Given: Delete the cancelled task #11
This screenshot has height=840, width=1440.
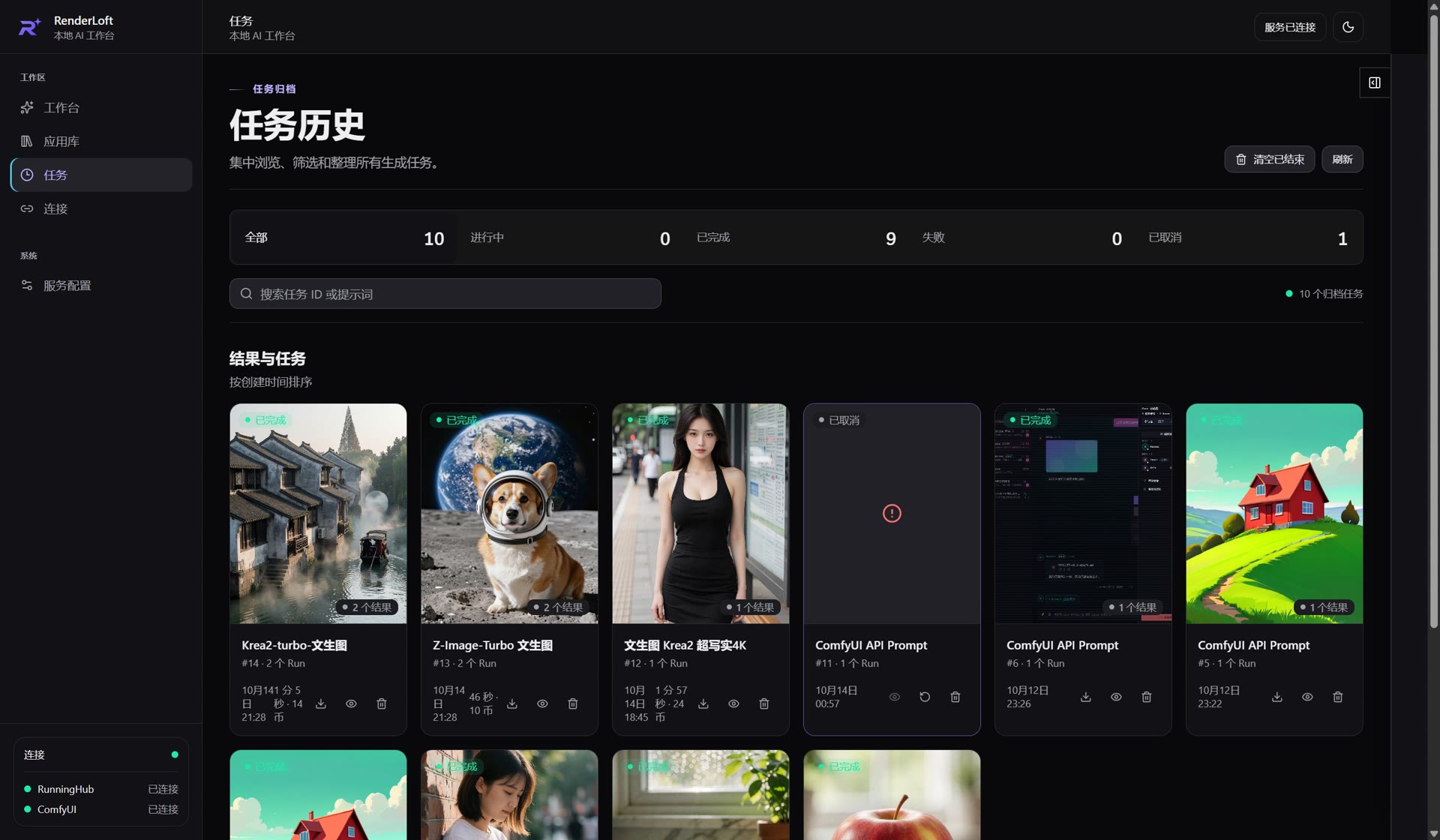Looking at the screenshot, I should click(x=955, y=697).
